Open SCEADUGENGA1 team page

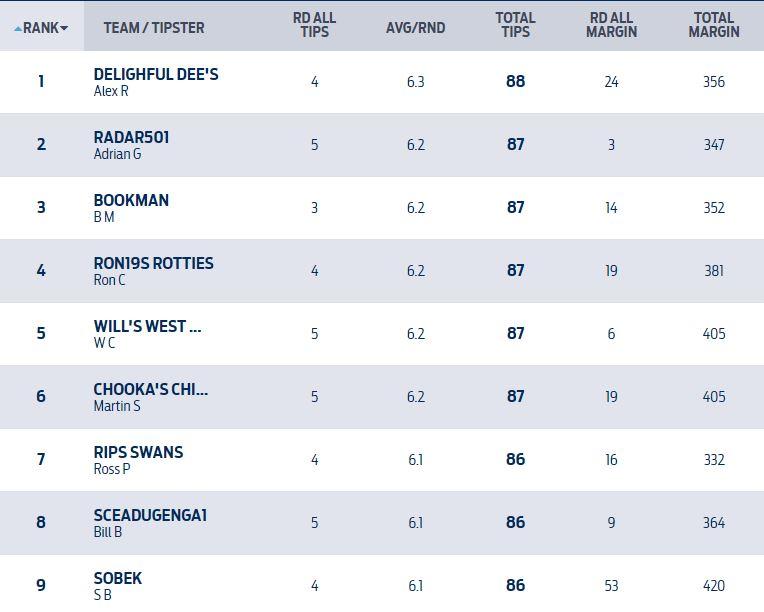click(150, 516)
